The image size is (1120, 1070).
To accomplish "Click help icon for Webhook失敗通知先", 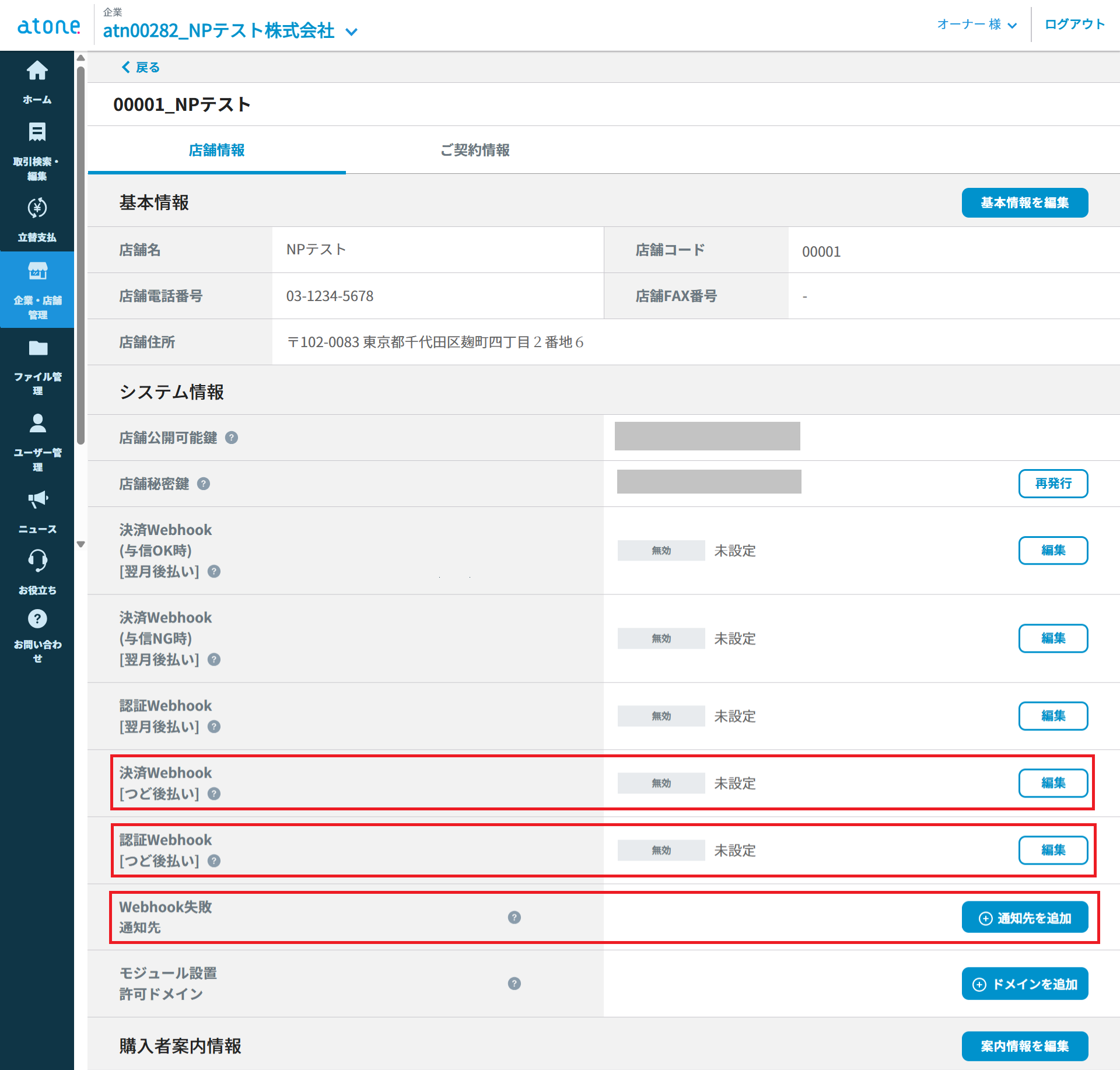I will (x=514, y=917).
